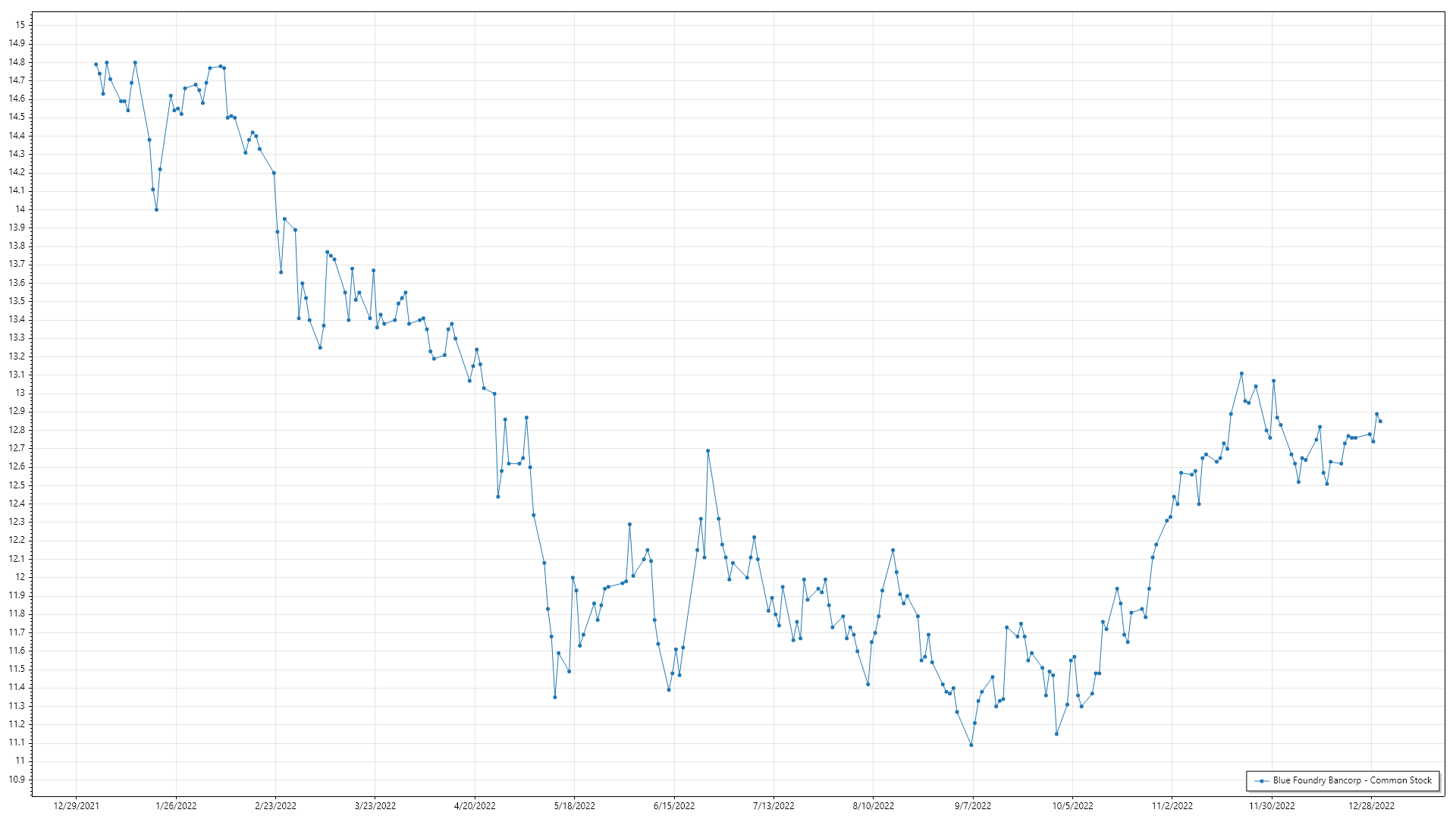Click the 15 value on the y-axis
This screenshot has height=819, width=1456.
click(x=20, y=25)
